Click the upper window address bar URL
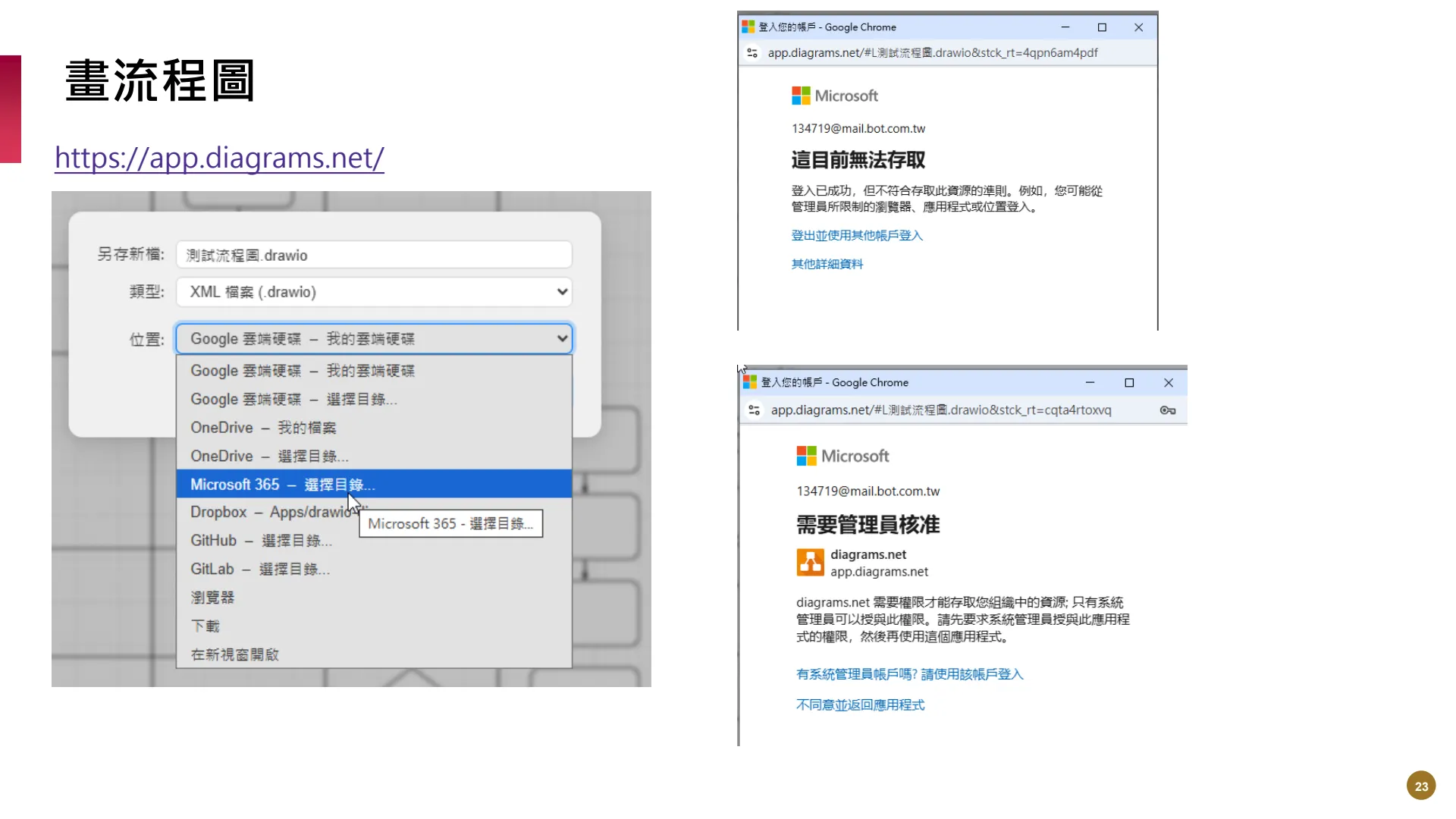This screenshot has width=1456, height=819. coord(933,53)
